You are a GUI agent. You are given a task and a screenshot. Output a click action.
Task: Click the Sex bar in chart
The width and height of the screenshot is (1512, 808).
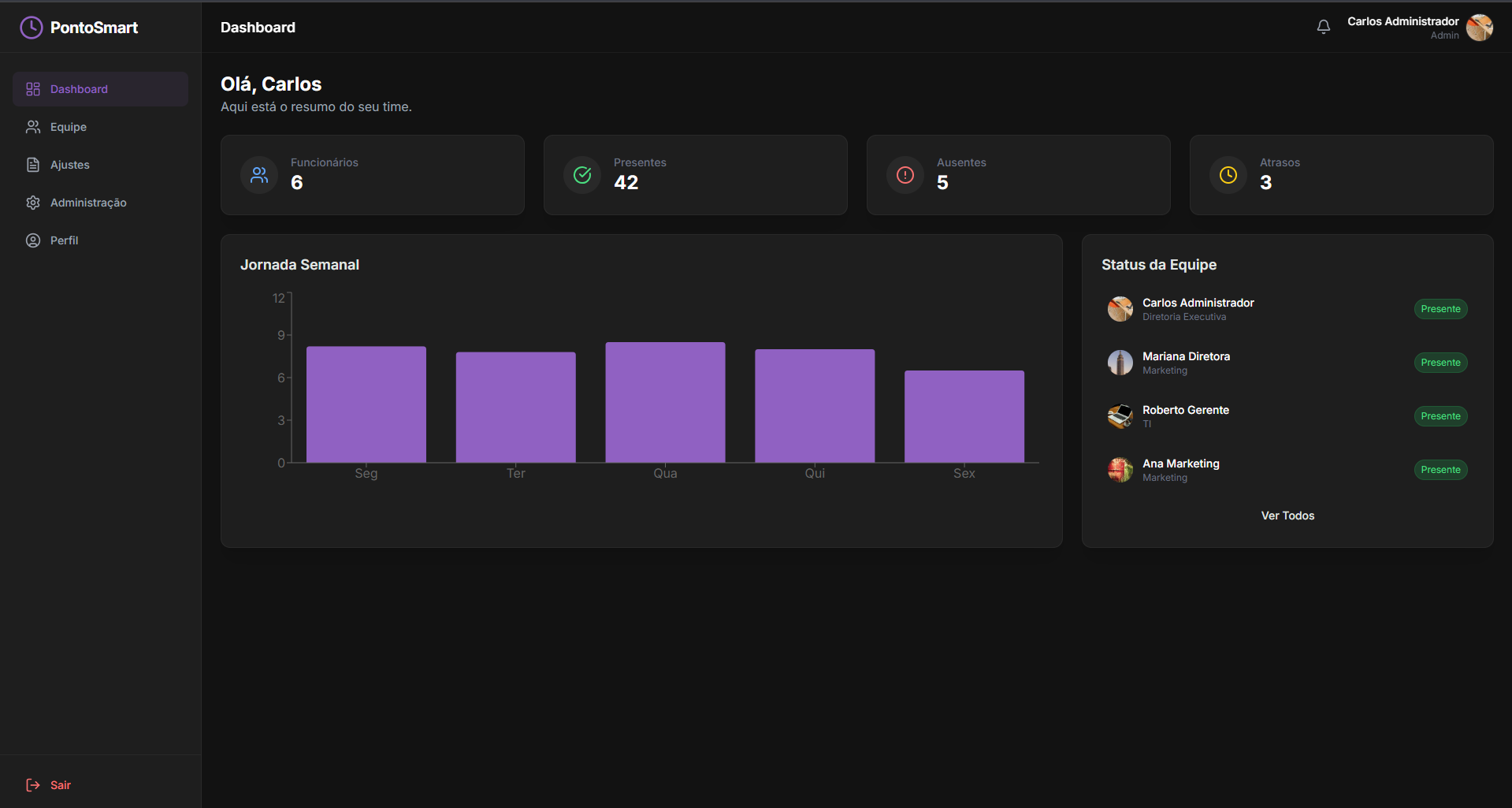pyautogui.click(x=964, y=416)
